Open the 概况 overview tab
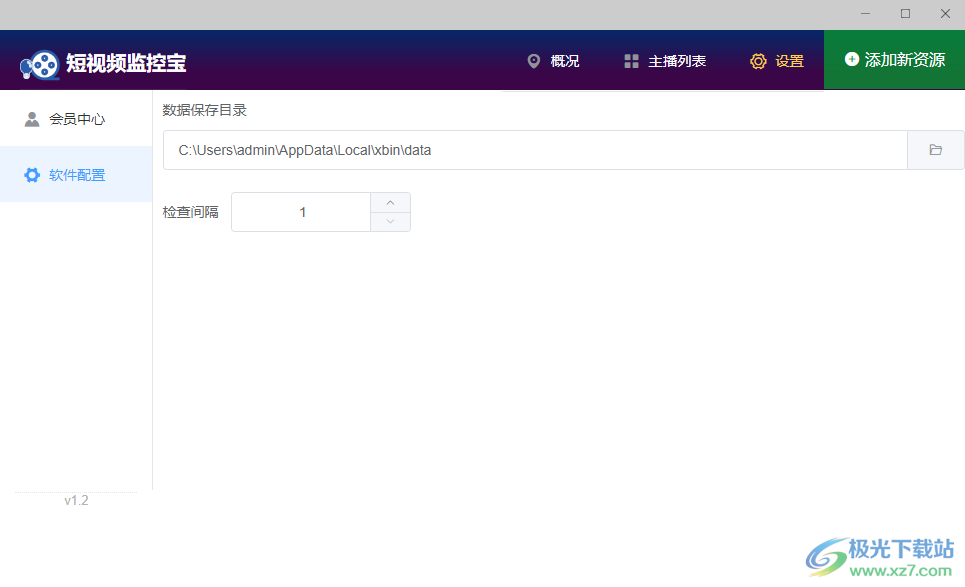This screenshot has width=965, height=587. [553, 61]
